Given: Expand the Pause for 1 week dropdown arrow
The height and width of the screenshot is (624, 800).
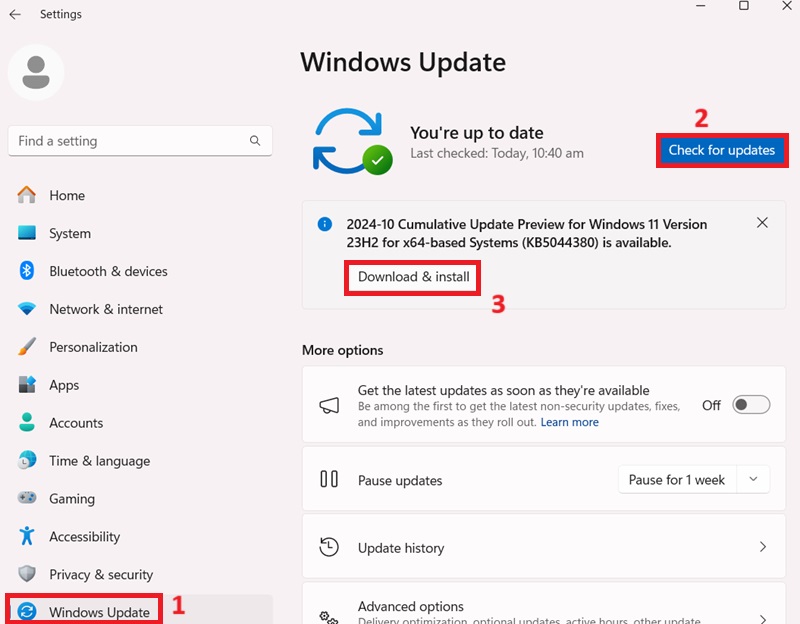Looking at the screenshot, I should point(753,479).
